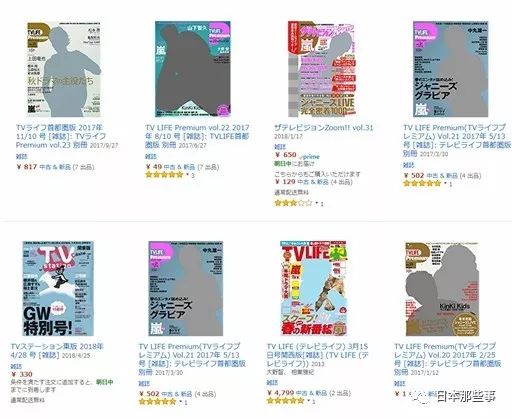Click the ¥817 used and new offers link

(55, 167)
